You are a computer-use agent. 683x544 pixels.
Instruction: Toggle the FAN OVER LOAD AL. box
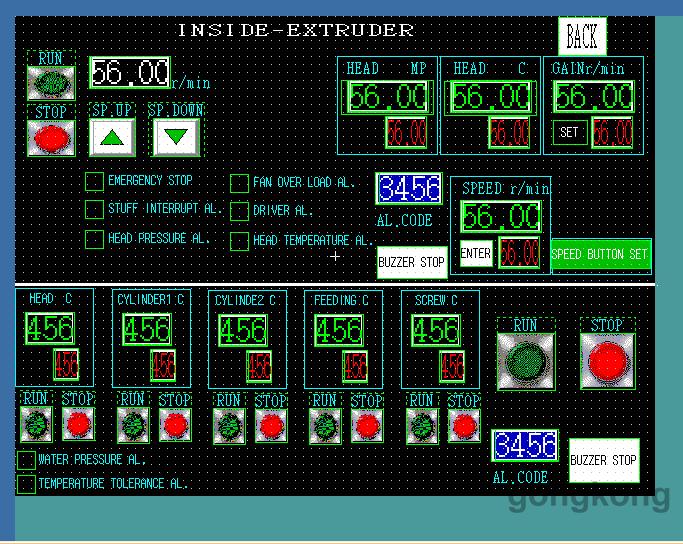tap(239, 182)
